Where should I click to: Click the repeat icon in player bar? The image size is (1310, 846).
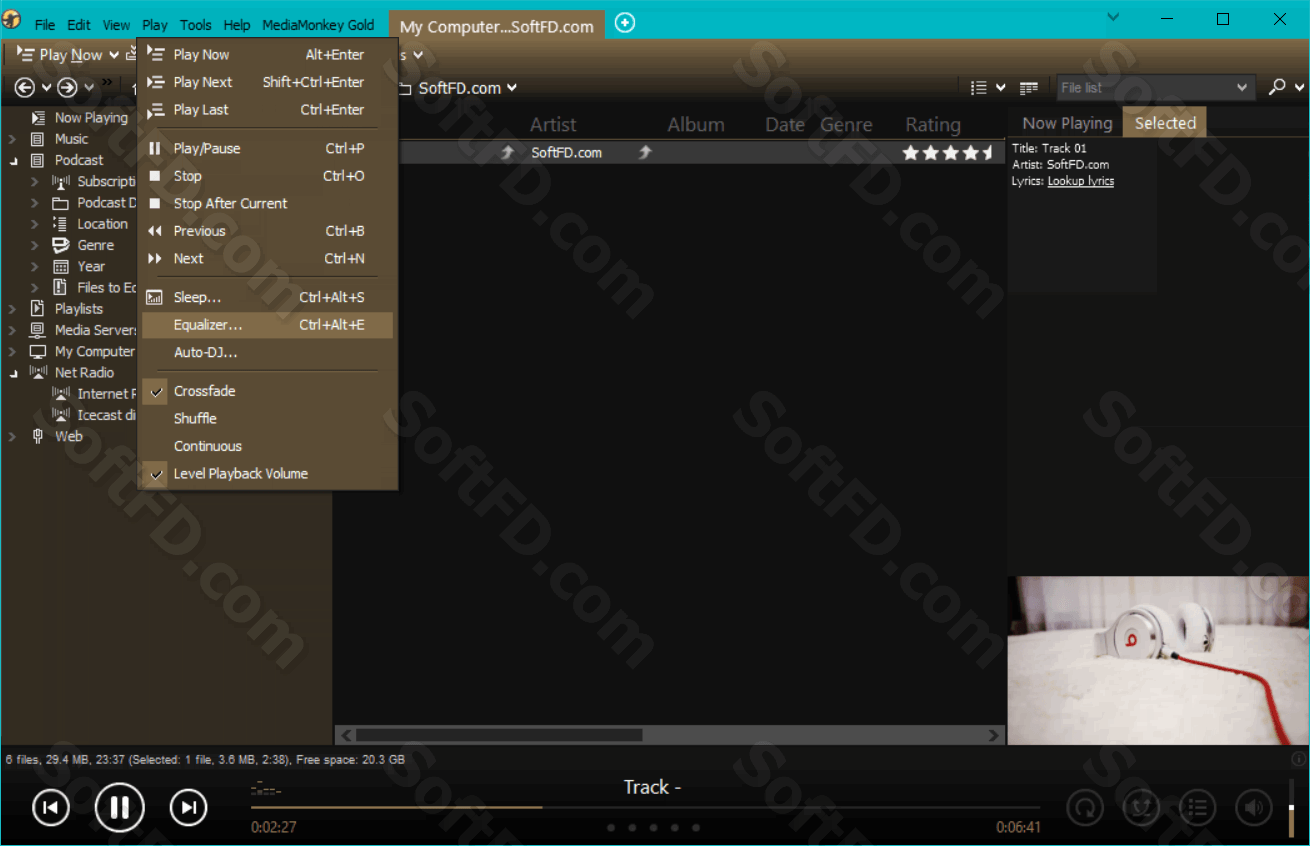coord(1085,806)
